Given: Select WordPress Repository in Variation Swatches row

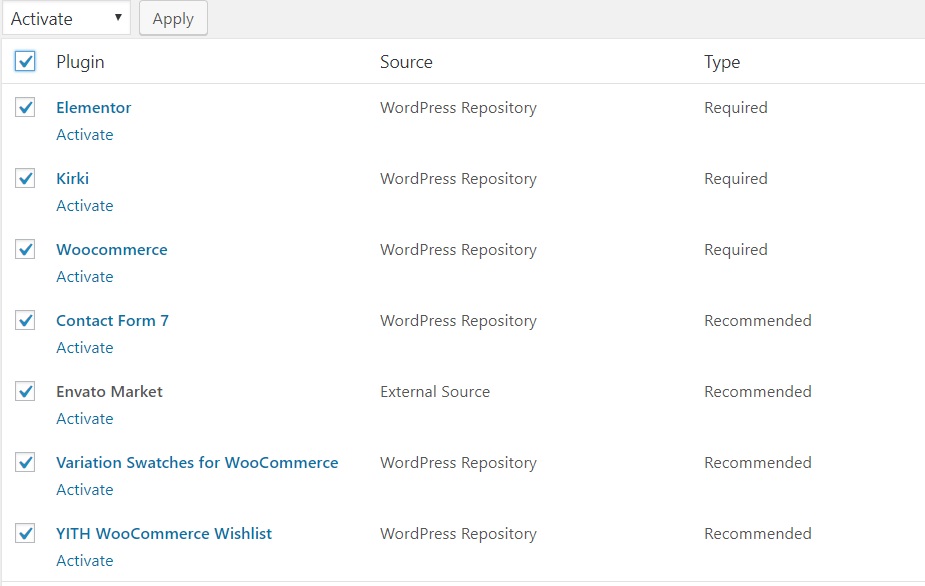Looking at the screenshot, I should [x=458, y=462].
